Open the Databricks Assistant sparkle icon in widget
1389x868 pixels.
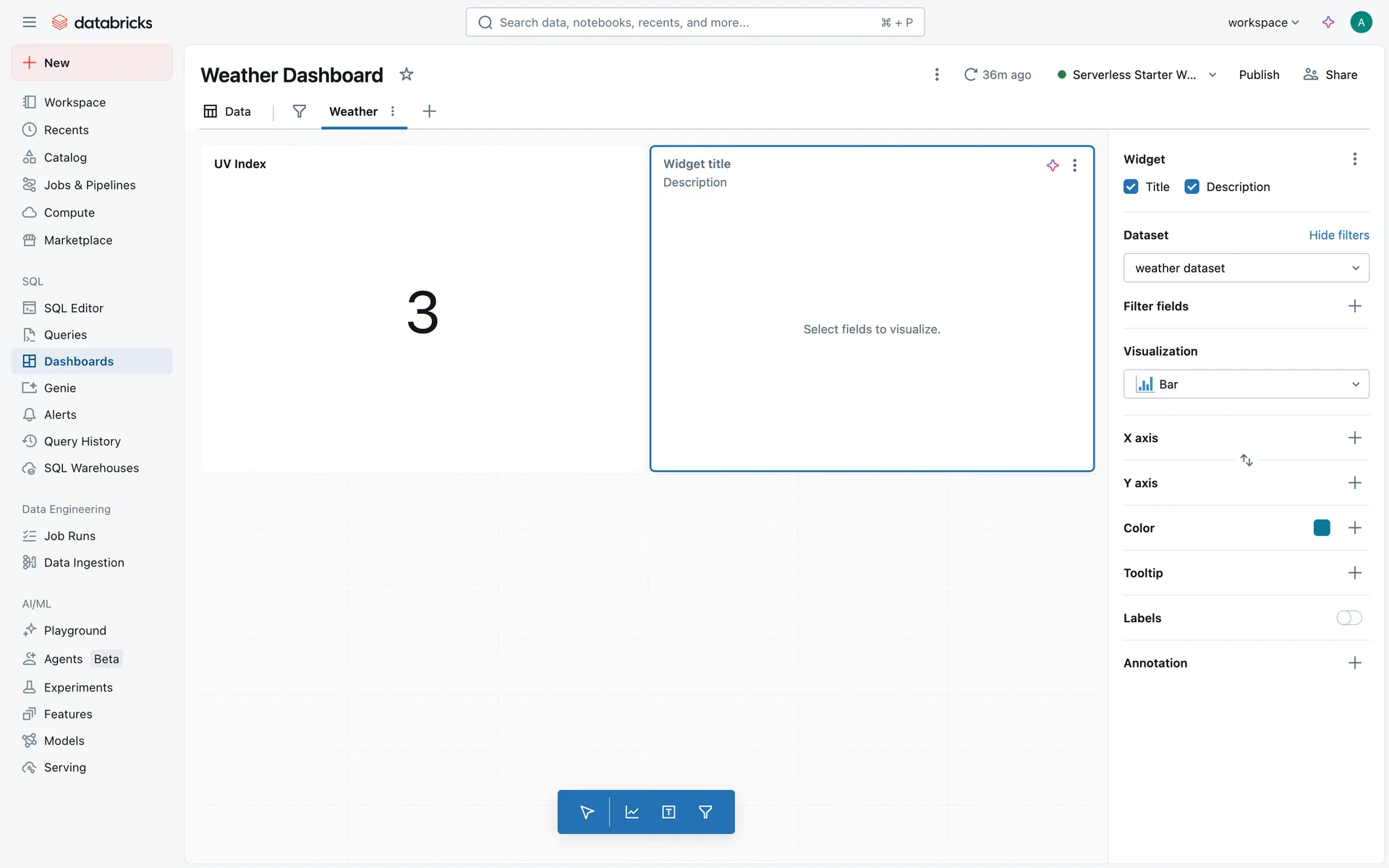(1053, 165)
